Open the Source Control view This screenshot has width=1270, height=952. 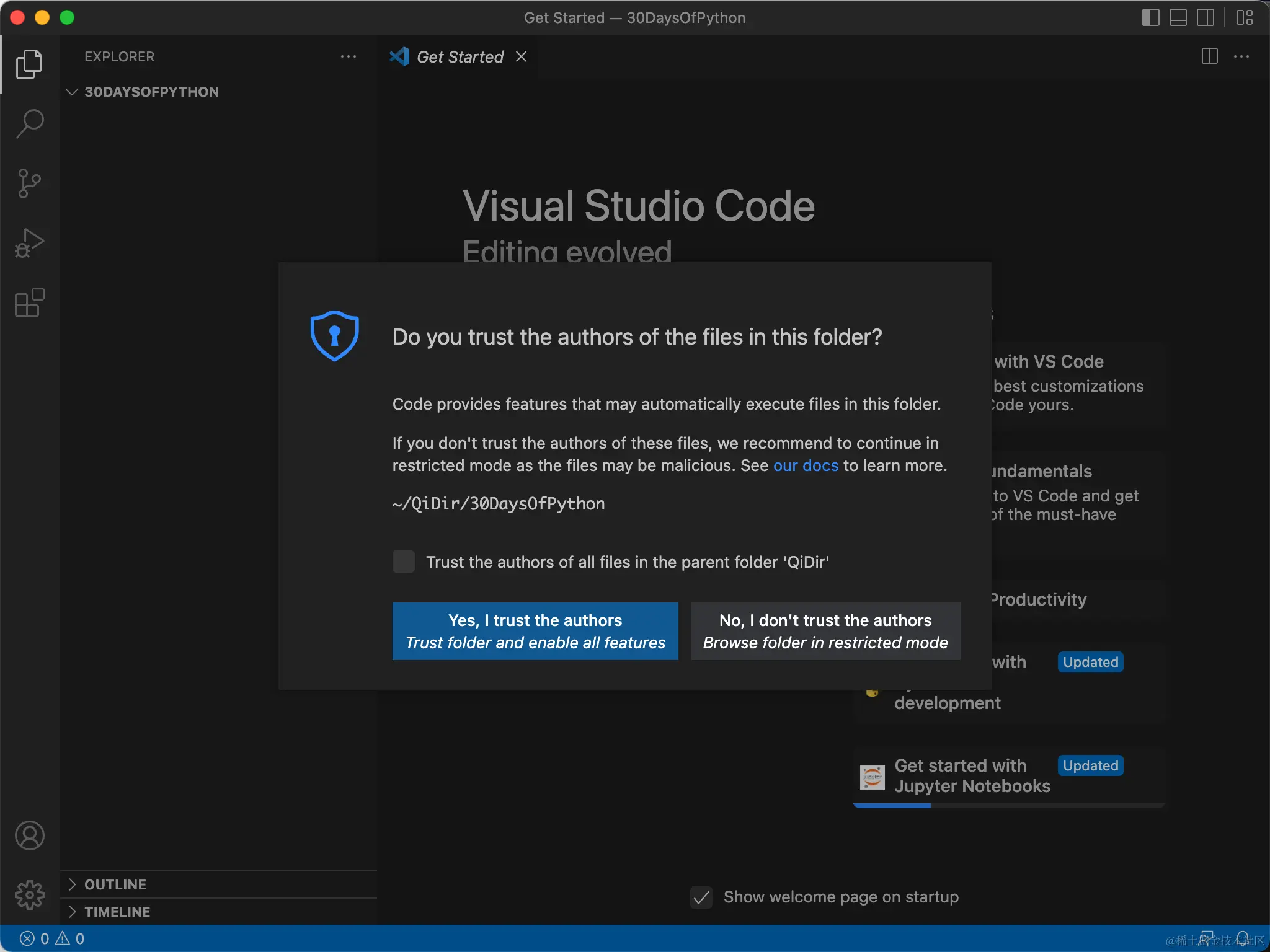29,183
